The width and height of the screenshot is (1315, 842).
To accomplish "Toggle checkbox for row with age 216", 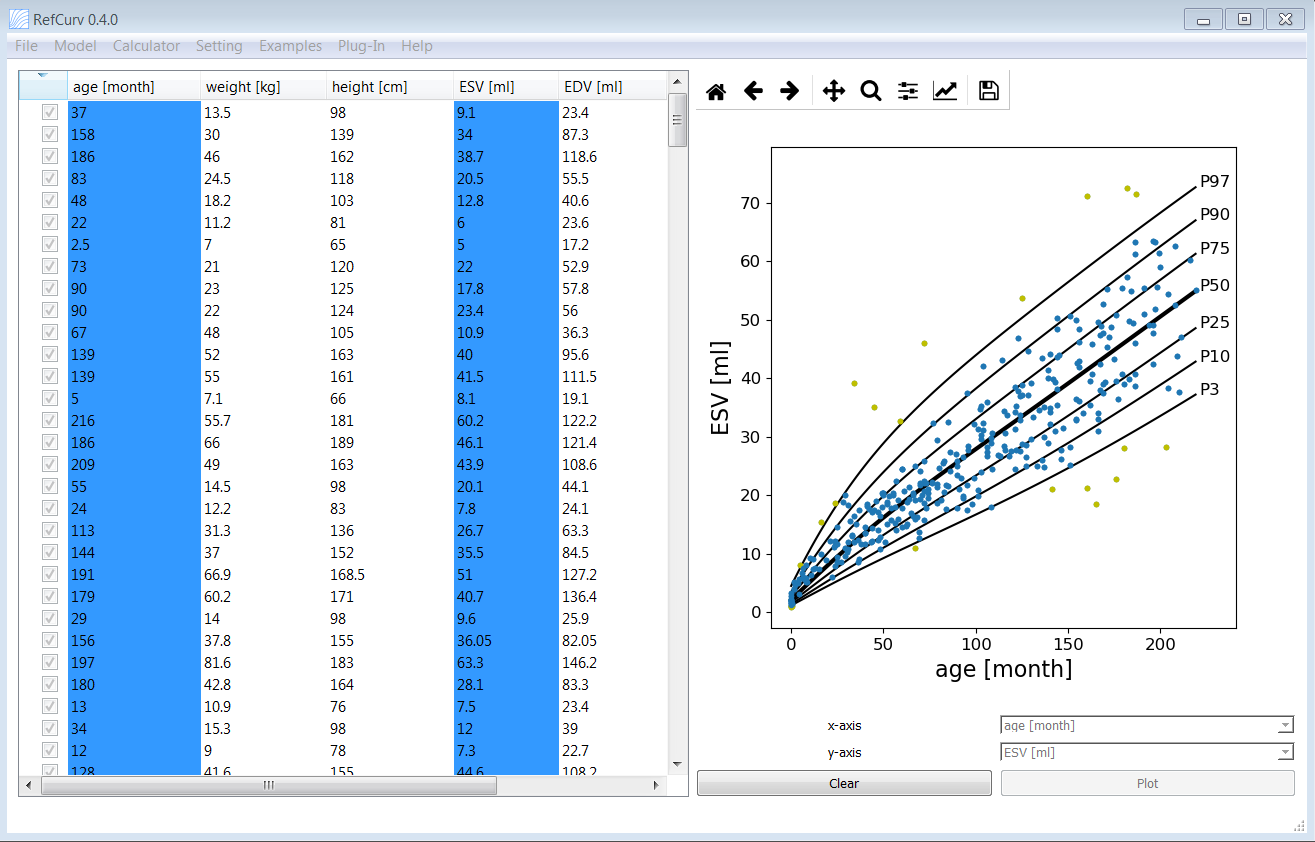I will pyautogui.click(x=49, y=421).
